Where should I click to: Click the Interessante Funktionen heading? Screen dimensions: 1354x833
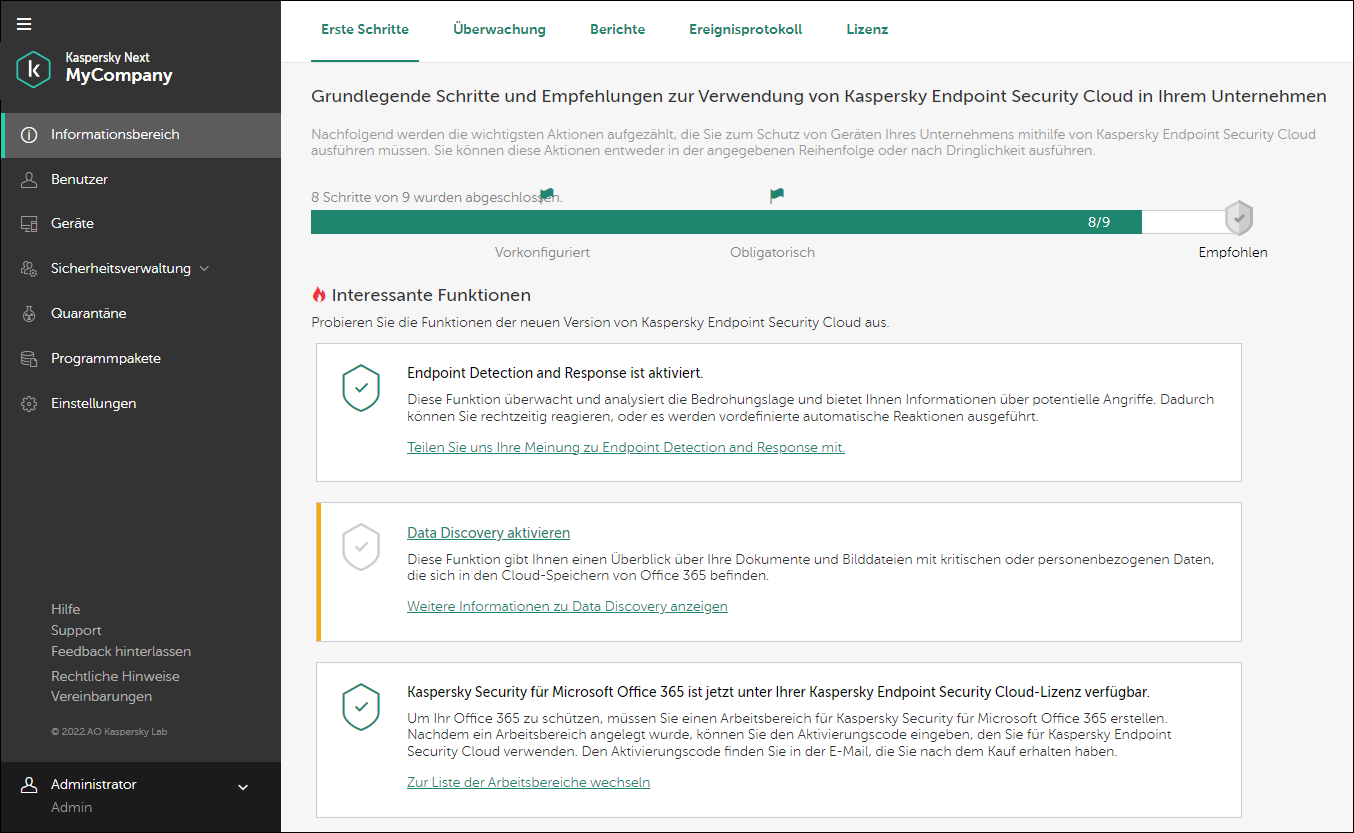click(x=431, y=295)
